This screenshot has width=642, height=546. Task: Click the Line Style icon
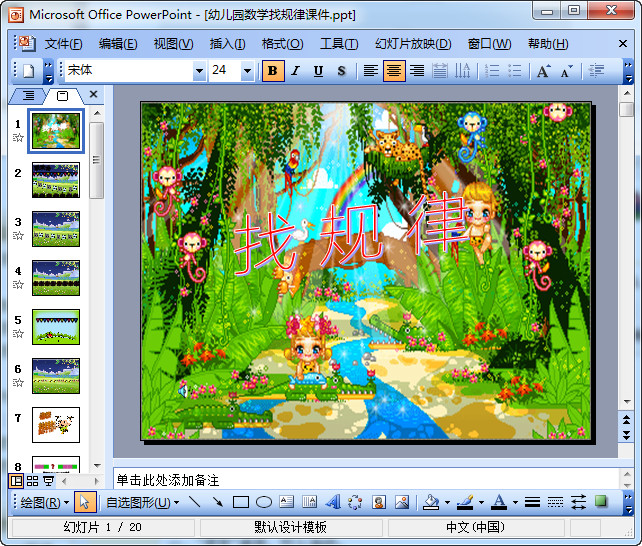(x=532, y=502)
